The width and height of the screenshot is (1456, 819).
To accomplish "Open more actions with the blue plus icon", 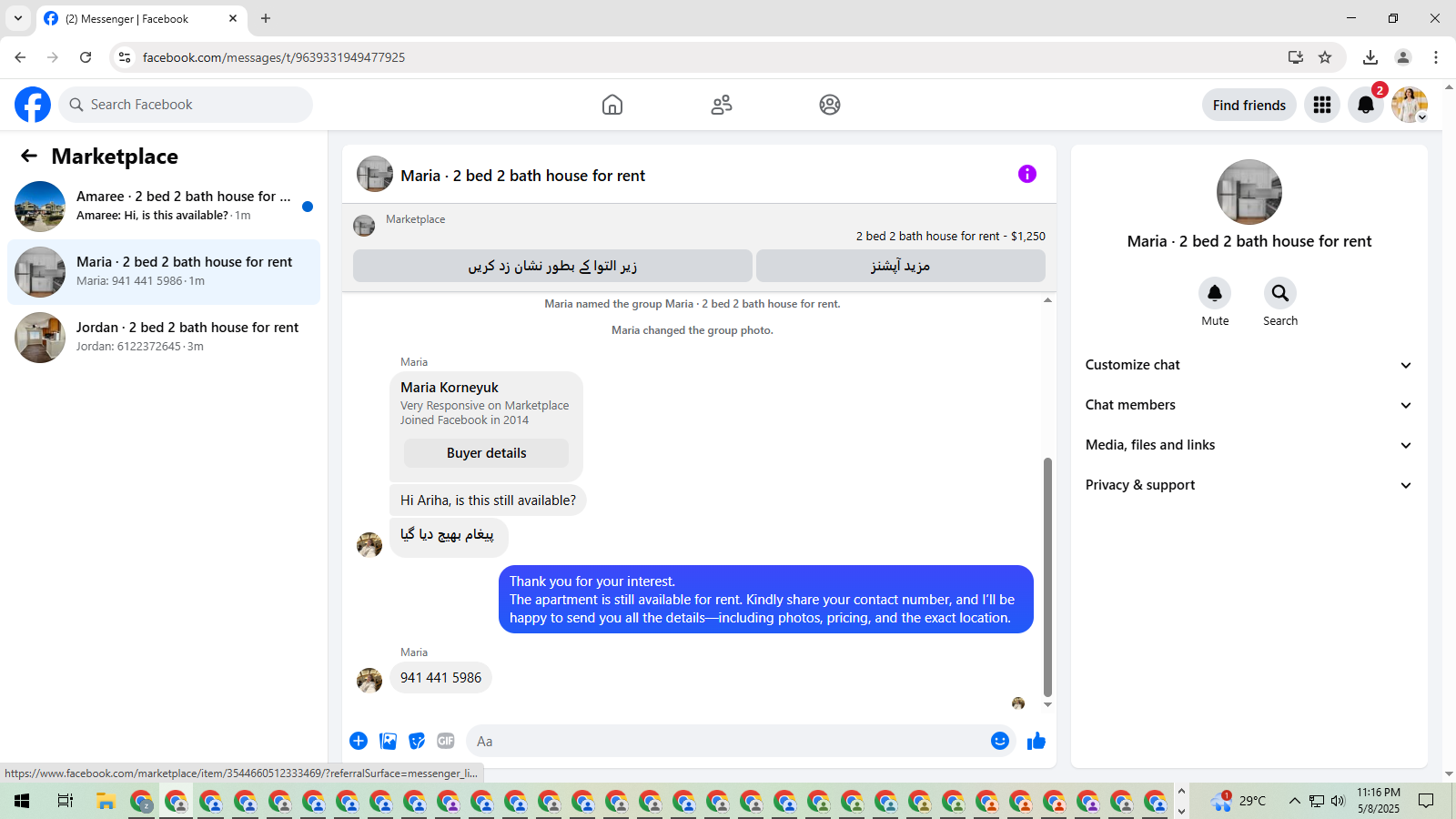I will (359, 741).
